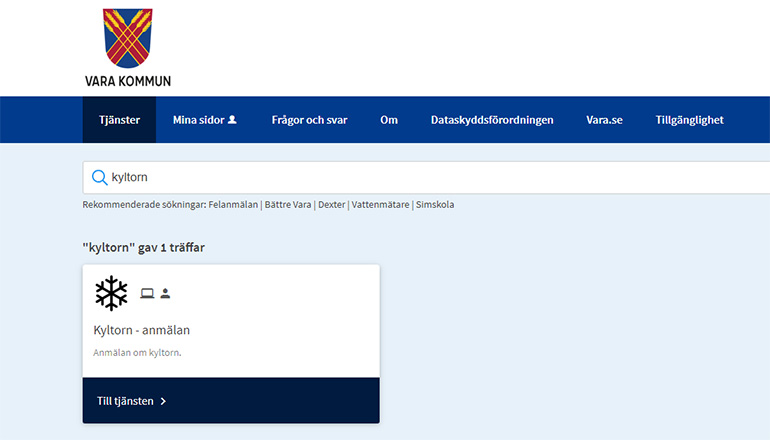
Task: Open the Tillgänglighet menu item
Action: pyautogui.click(x=689, y=120)
